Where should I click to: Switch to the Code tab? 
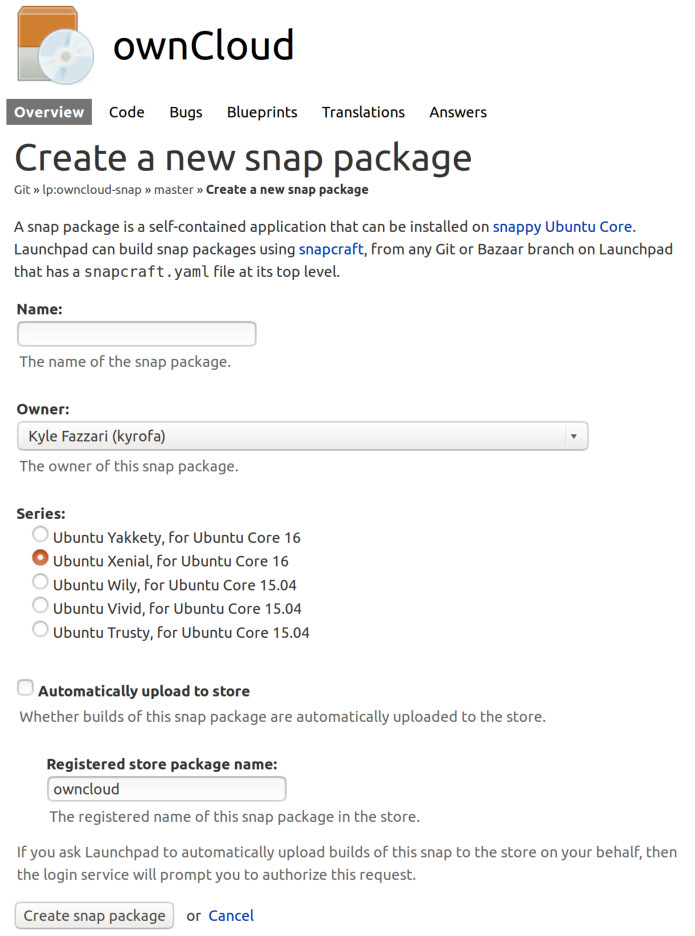tap(127, 112)
